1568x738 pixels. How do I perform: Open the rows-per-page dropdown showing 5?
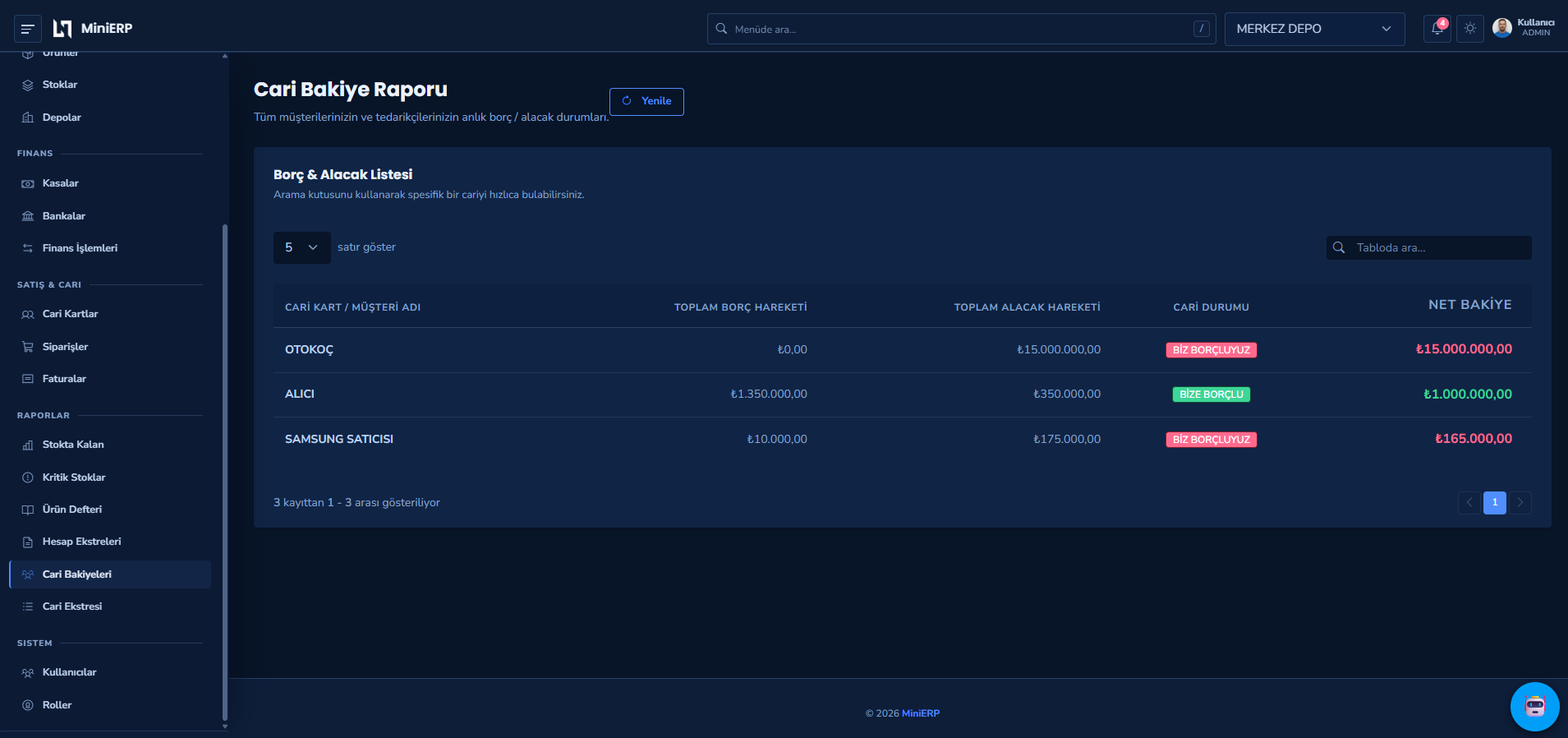point(301,247)
